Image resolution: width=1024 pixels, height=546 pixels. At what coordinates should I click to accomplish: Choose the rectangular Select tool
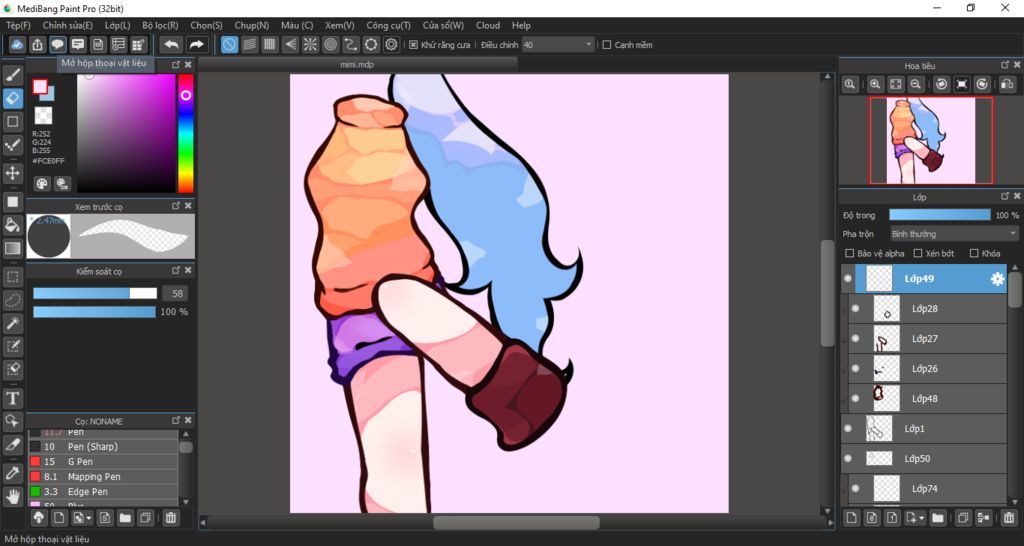[x=12, y=277]
